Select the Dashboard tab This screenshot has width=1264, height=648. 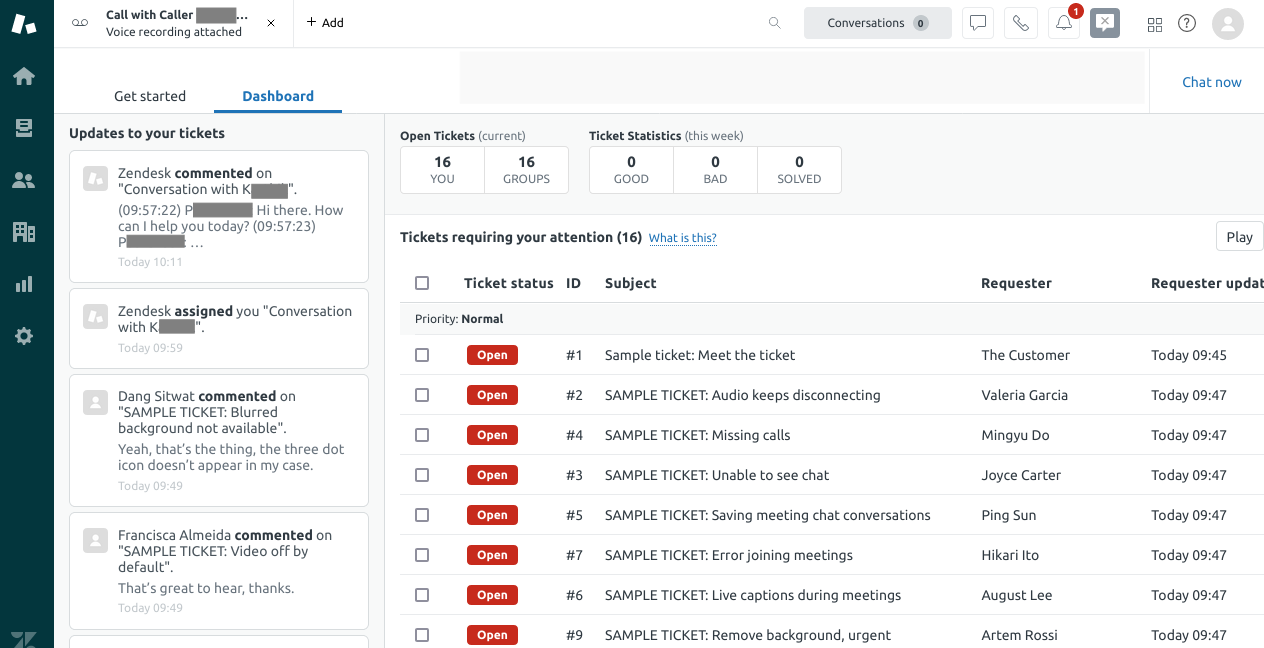tap(278, 96)
